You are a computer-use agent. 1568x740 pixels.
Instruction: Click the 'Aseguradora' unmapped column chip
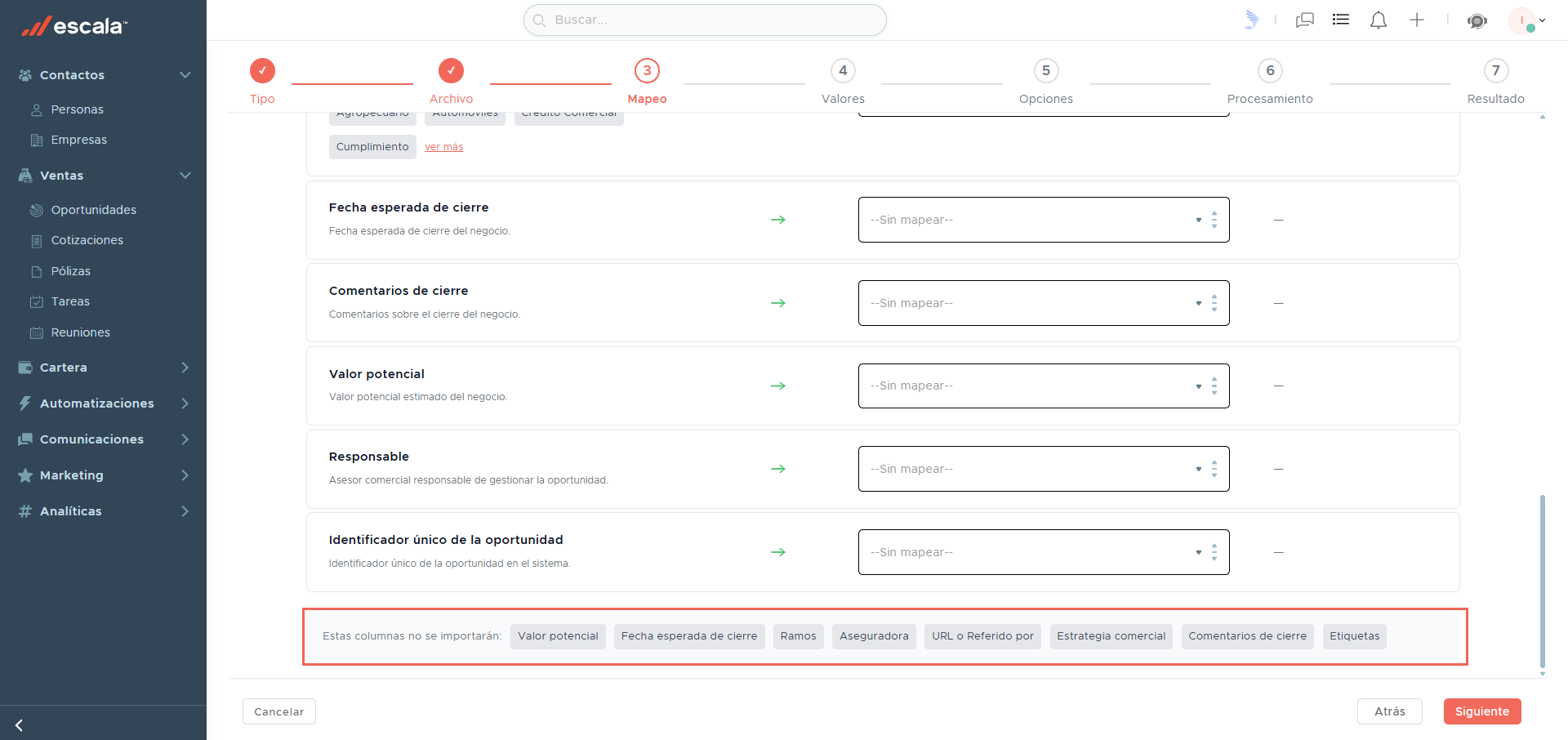coord(874,636)
